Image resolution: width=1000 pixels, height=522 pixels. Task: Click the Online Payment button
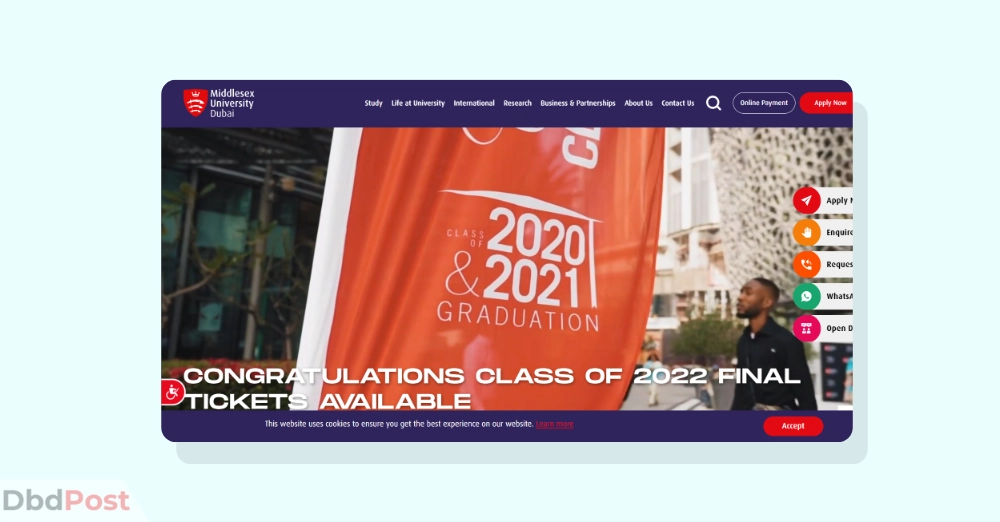764,103
